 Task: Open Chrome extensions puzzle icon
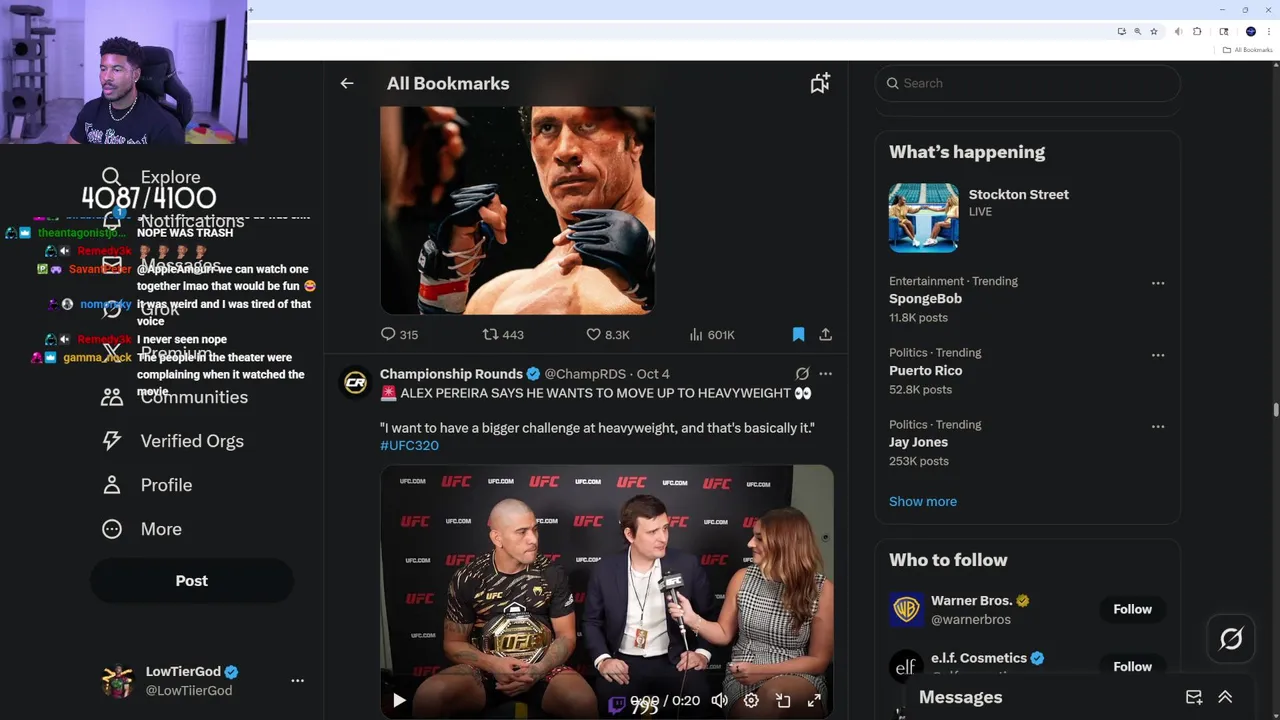pos(1197,32)
